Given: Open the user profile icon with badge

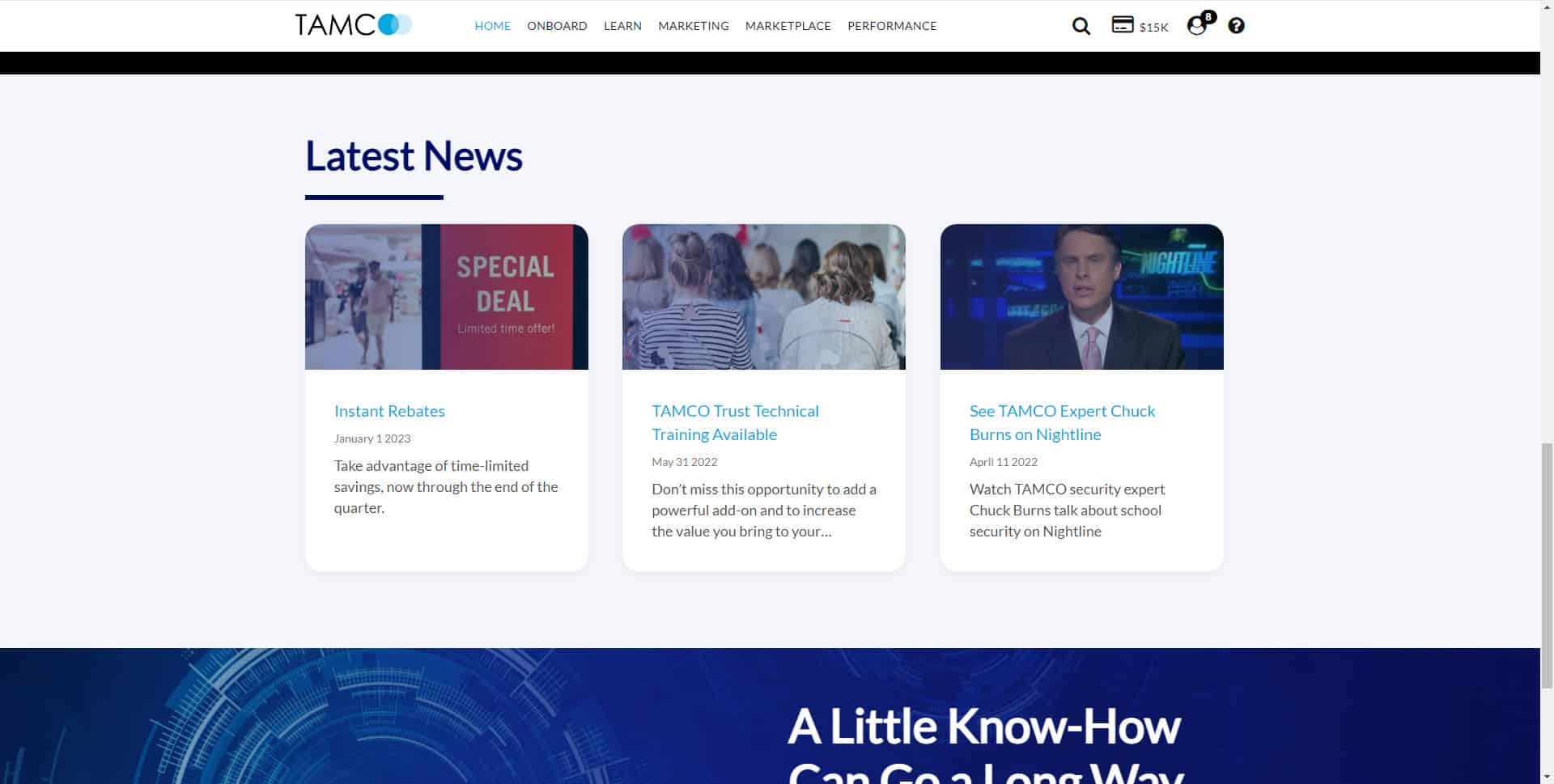Looking at the screenshot, I should tap(1197, 26).
